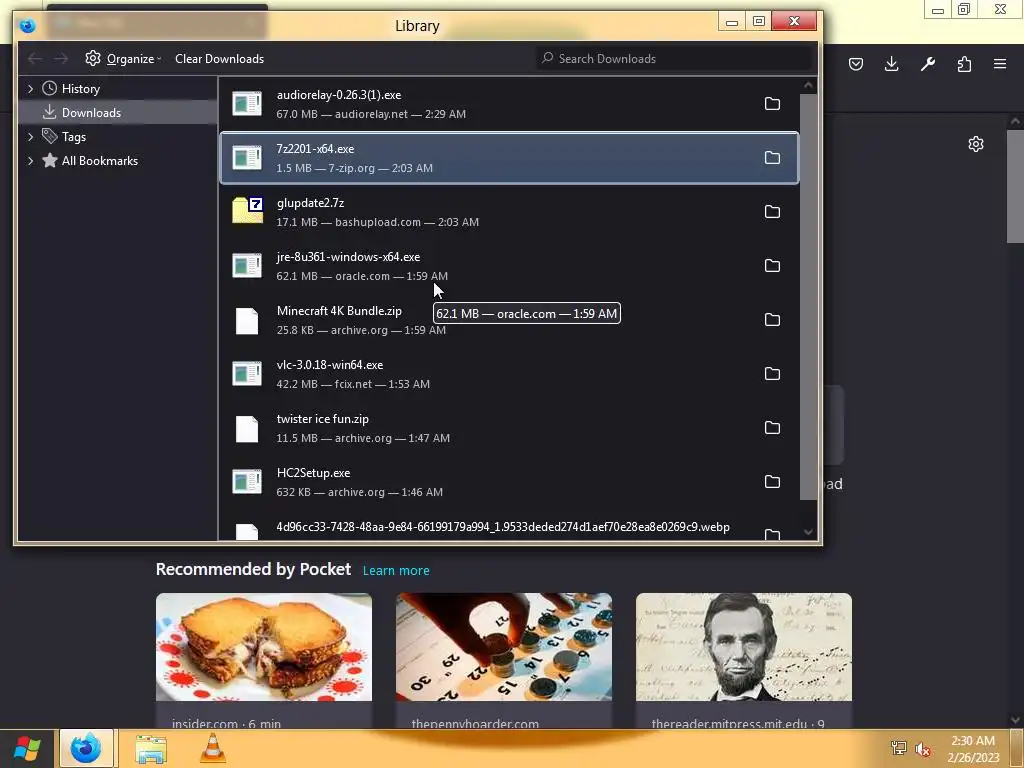Open the Organize dropdown menu
The image size is (1024, 768).
[x=123, y=59]
